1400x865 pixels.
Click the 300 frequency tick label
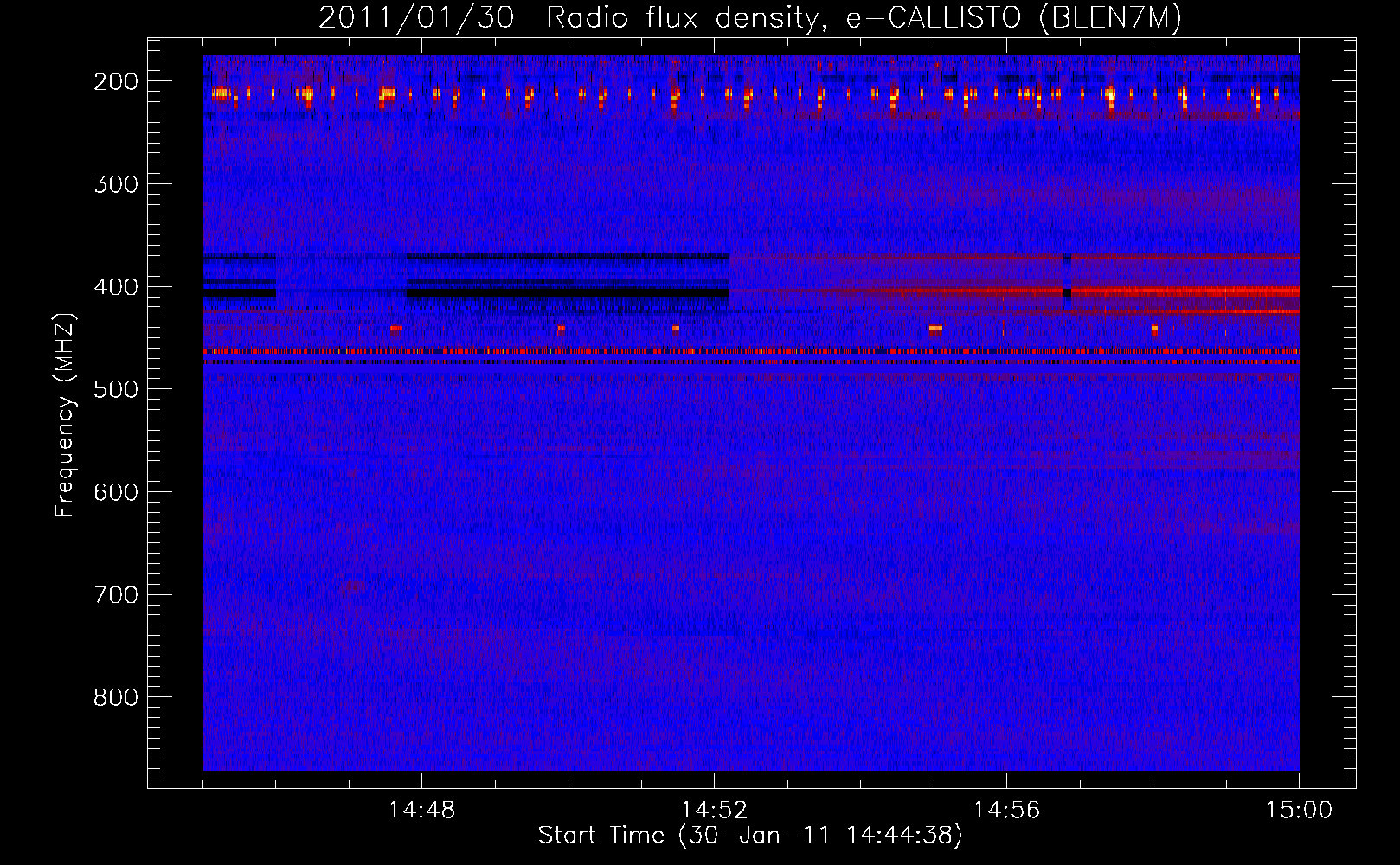pyautogui.click(x=116, y=184)
